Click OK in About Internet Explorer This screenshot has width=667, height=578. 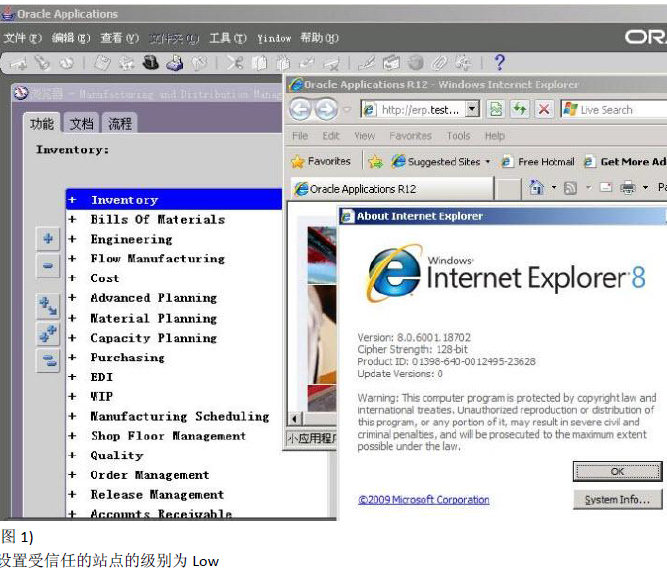[x=617, y=471]
